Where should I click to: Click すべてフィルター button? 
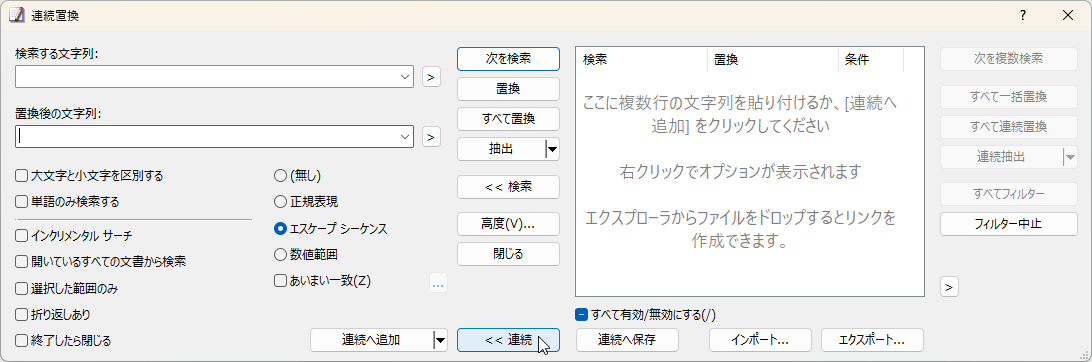(x=1008, y=194)
